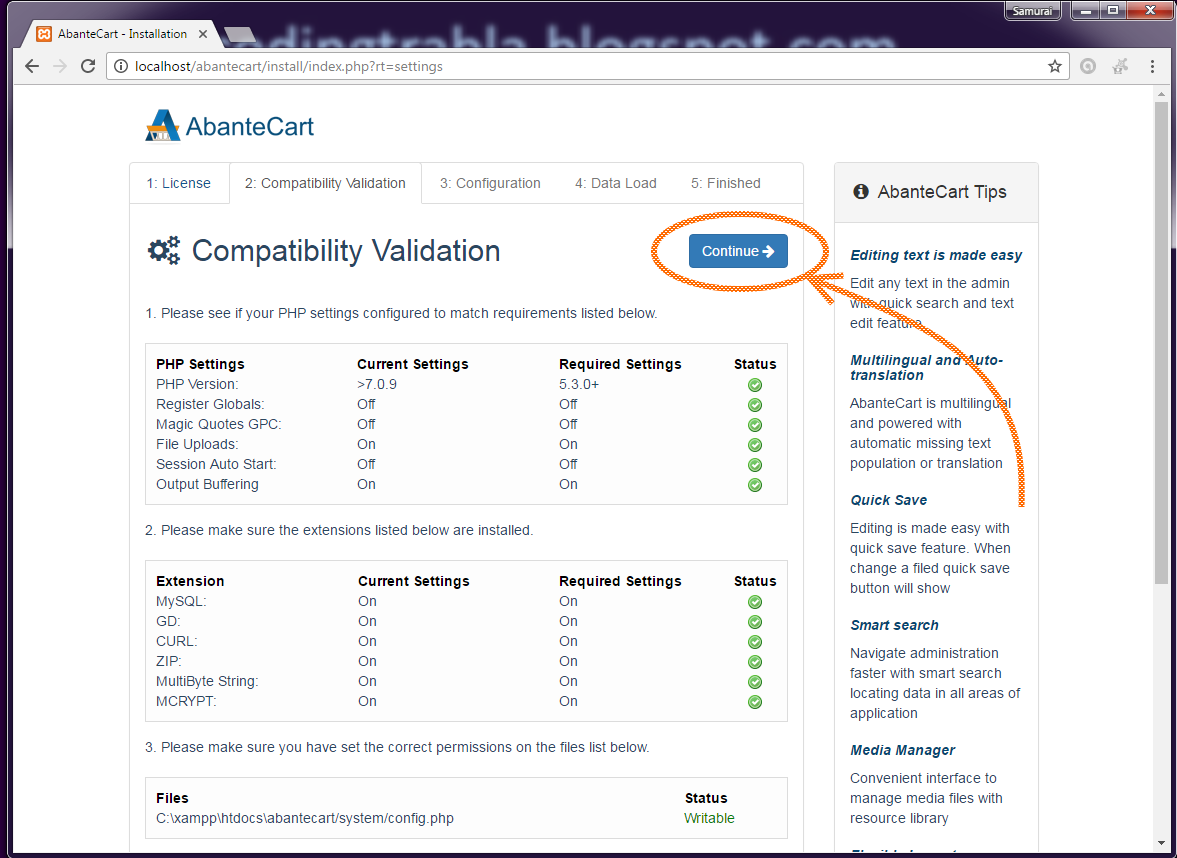
Task: Click the 'Writable' status text
Action: (x=709, y=818)
